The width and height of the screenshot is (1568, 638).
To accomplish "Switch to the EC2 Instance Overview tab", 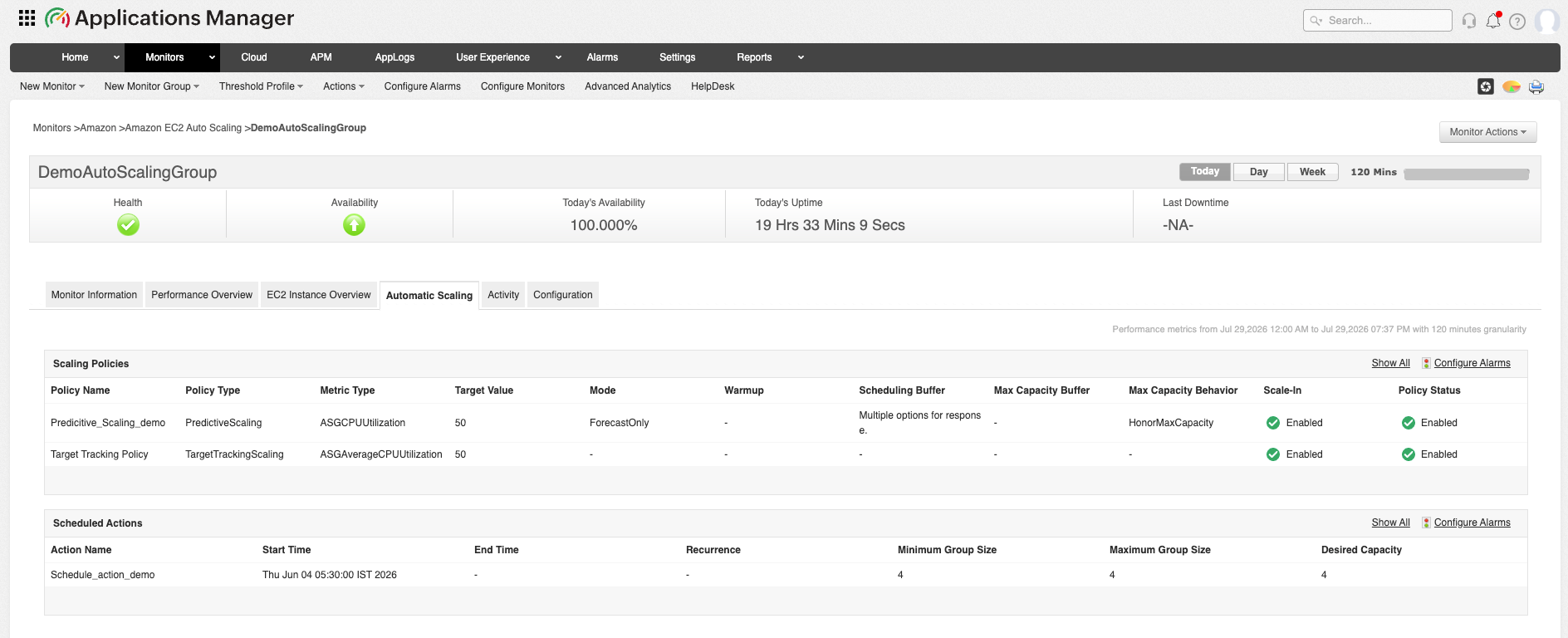I will [319, 295].
